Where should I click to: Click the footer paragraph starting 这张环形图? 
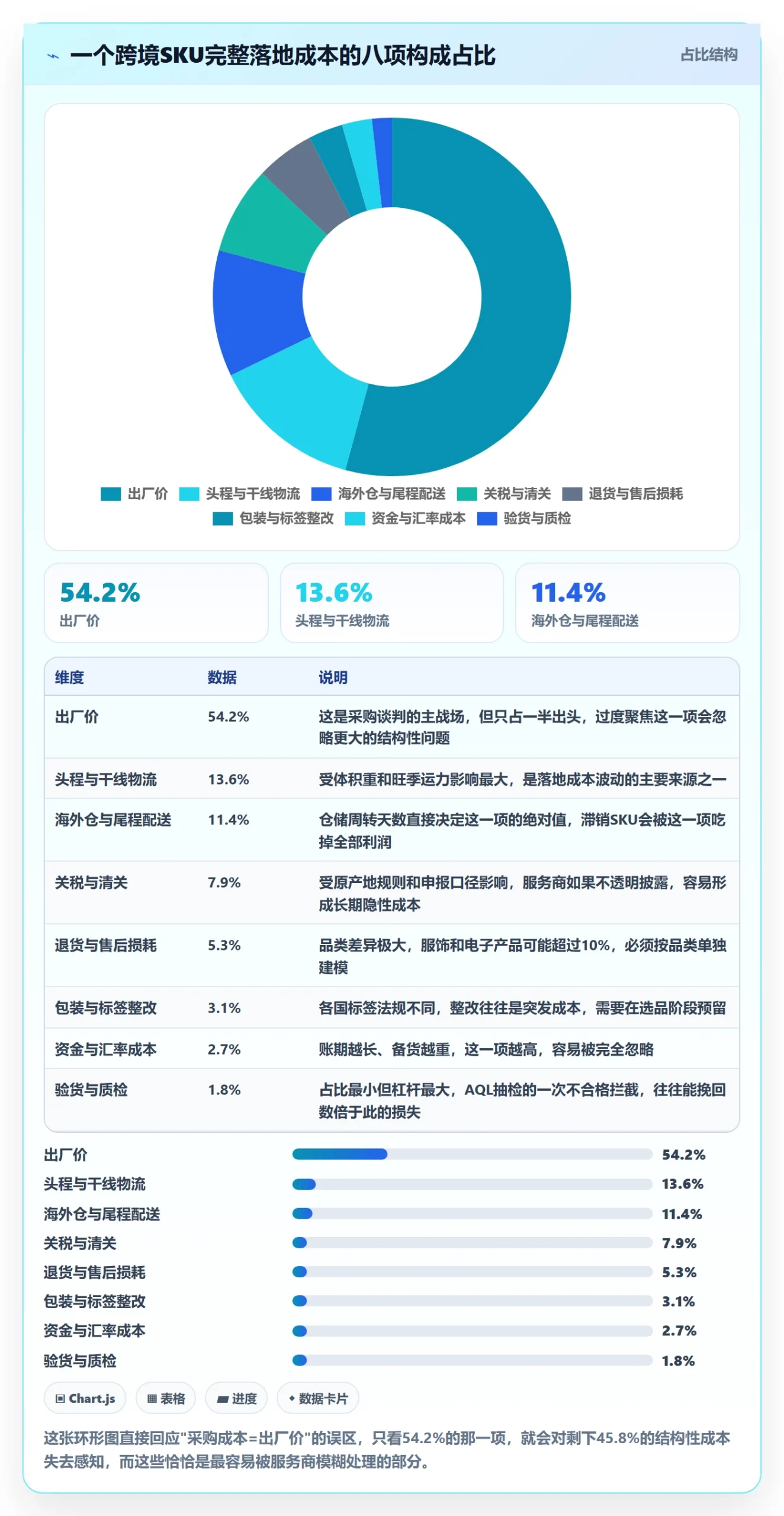[x=387, y=1450]
